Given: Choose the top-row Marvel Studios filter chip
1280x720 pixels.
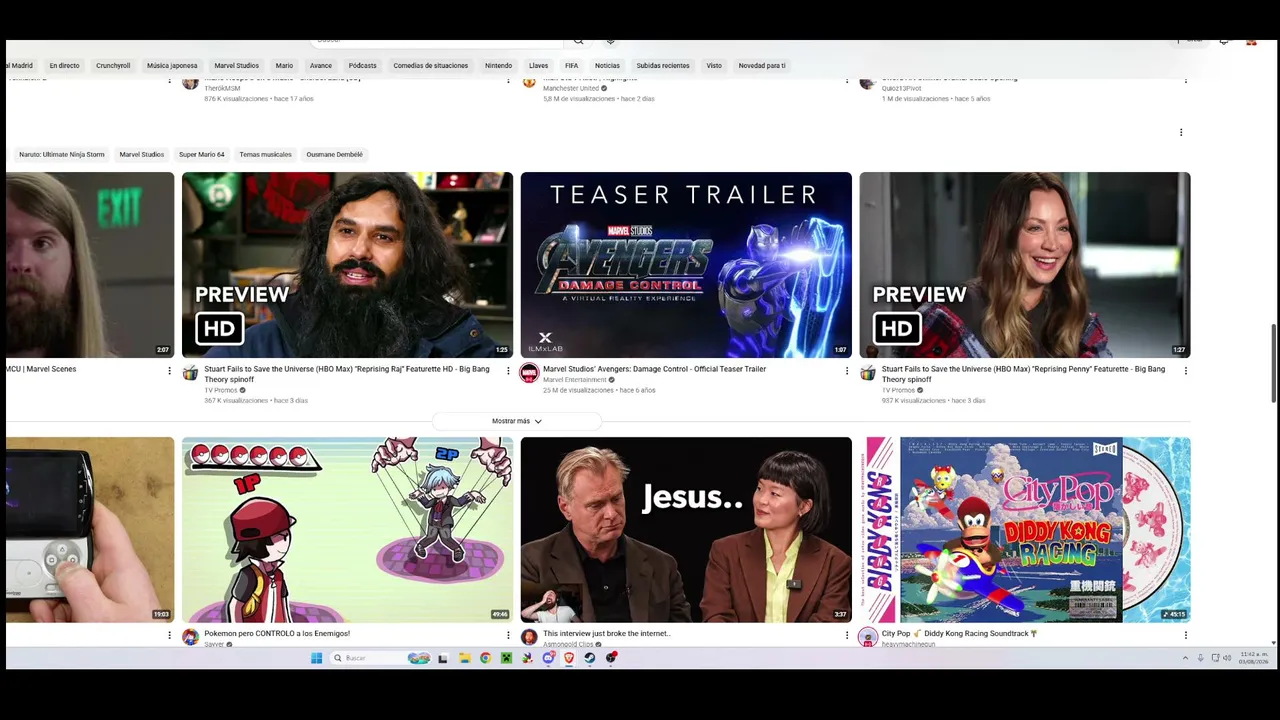Looking at the screenshot, I should (x=236, y=66).
